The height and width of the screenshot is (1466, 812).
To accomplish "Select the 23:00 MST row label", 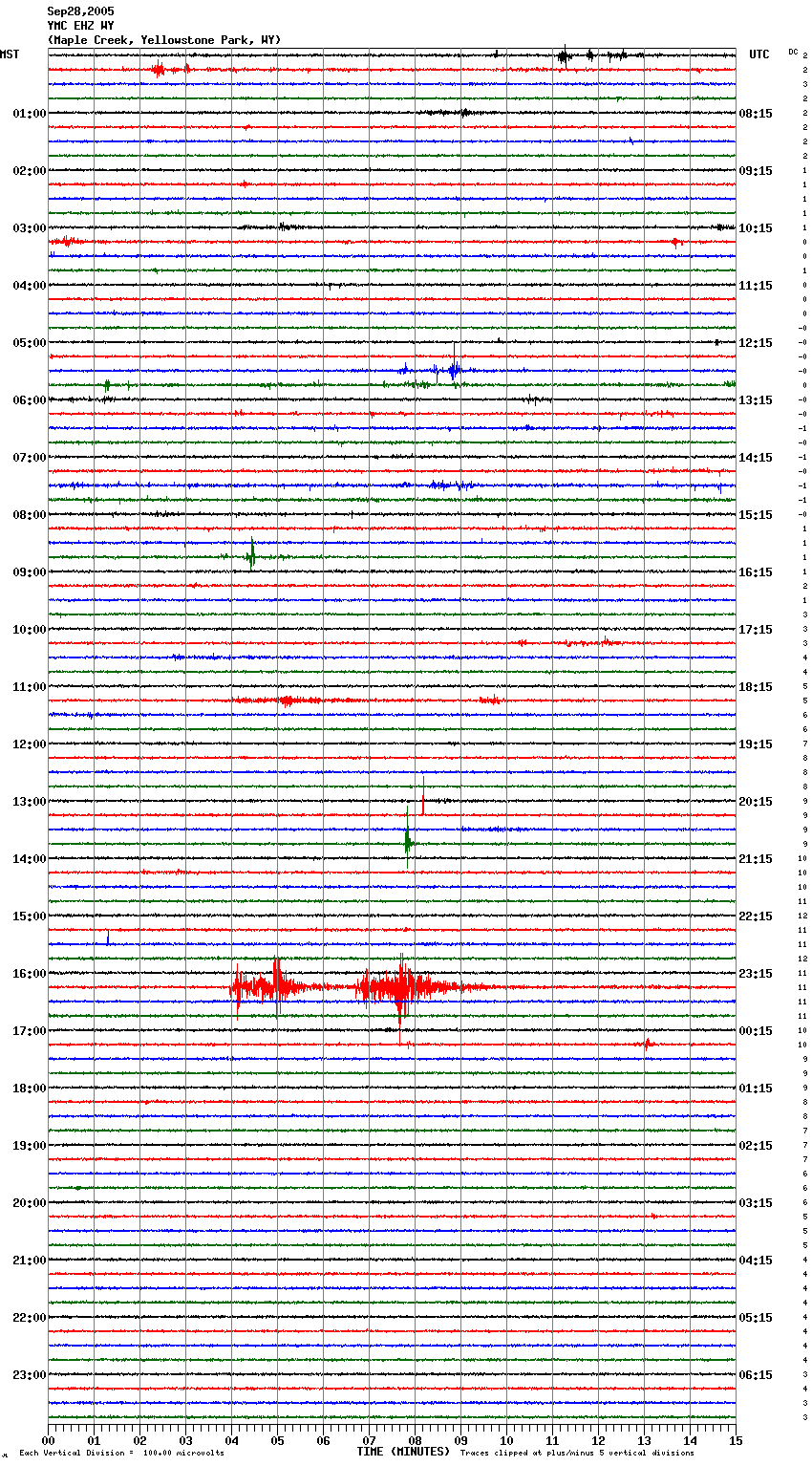I will (30, 1375).
